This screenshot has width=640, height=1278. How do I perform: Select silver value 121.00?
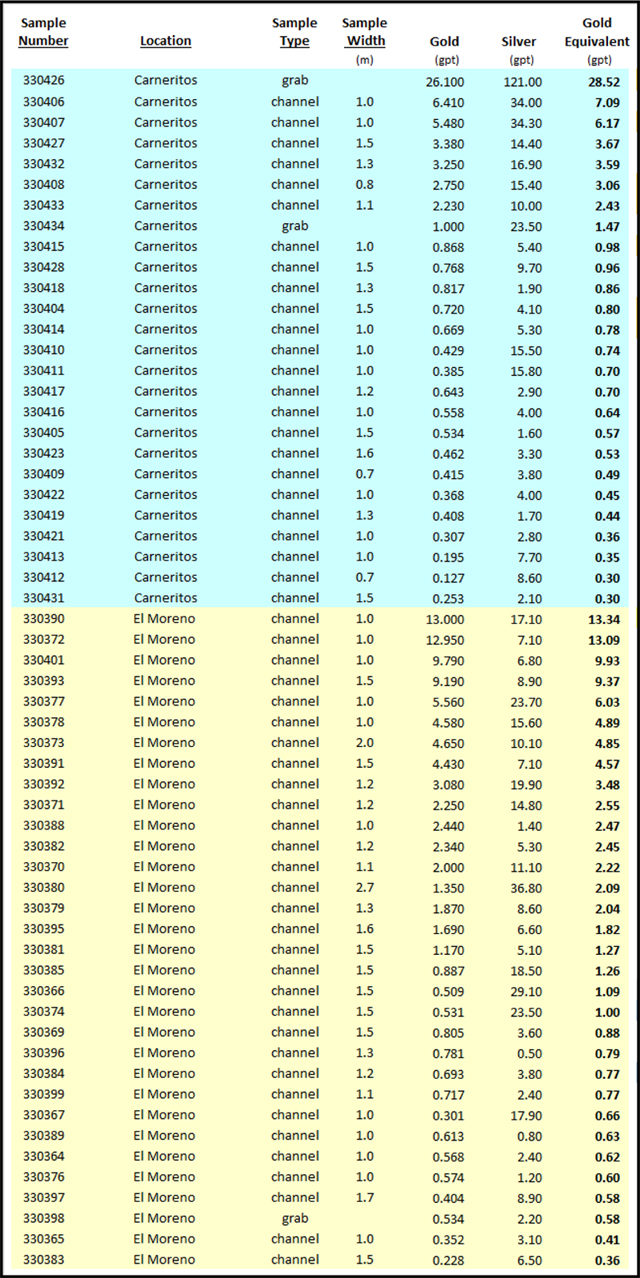pyautogui.click(x=522, y=81)
